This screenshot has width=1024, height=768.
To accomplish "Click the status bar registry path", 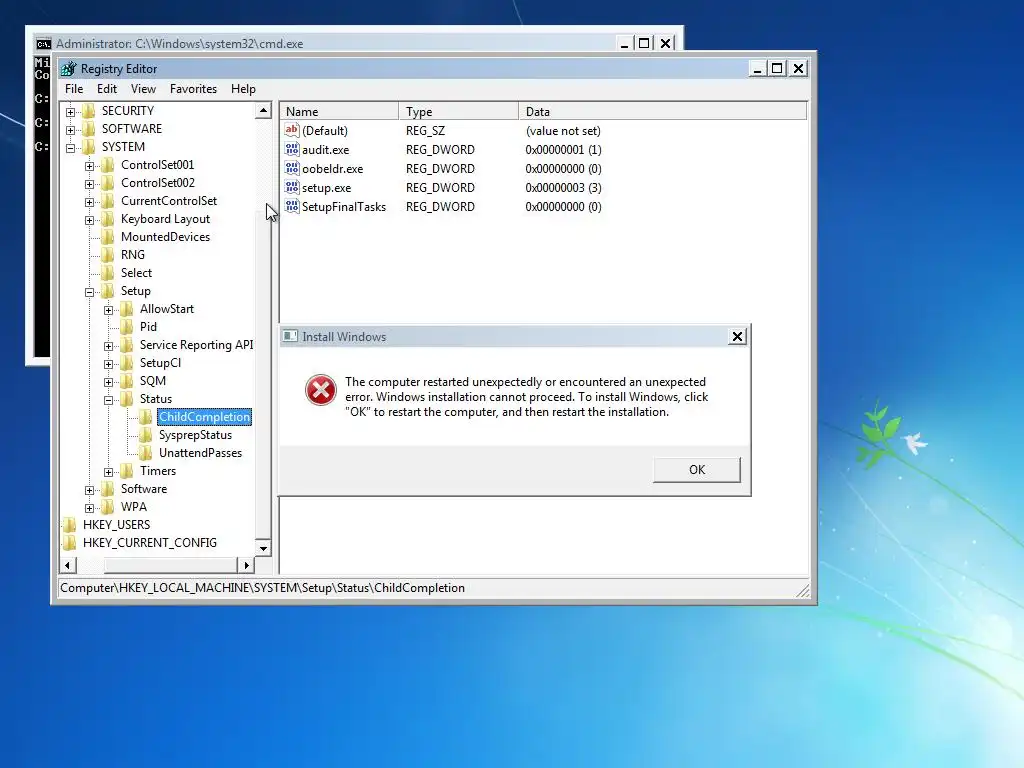I will pyautogui.click(x=263, y=588).
